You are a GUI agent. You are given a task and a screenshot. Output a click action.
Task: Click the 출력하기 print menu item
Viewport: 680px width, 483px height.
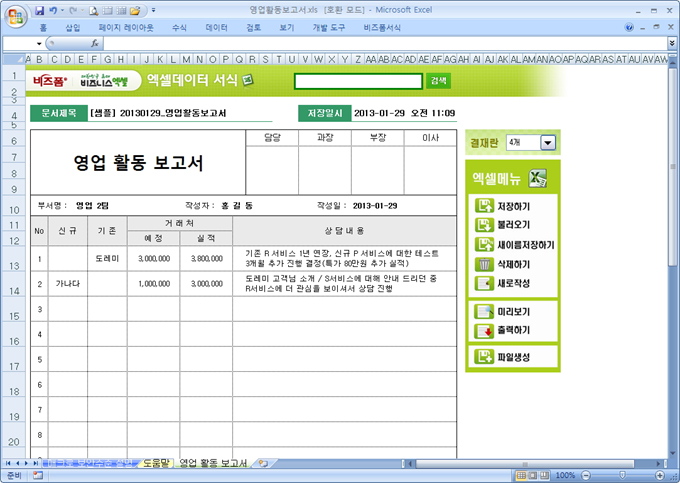[503, 330]
